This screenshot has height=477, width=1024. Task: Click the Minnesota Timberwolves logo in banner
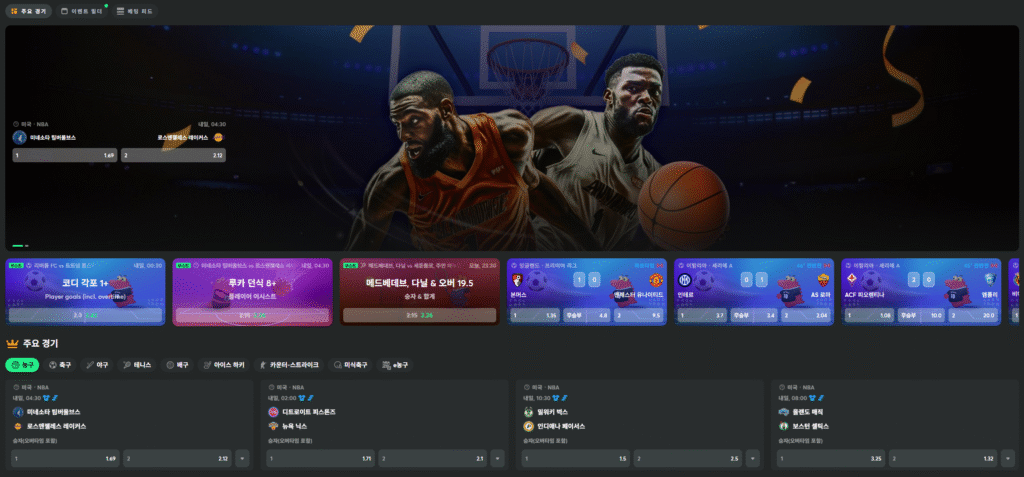(18, 137)
